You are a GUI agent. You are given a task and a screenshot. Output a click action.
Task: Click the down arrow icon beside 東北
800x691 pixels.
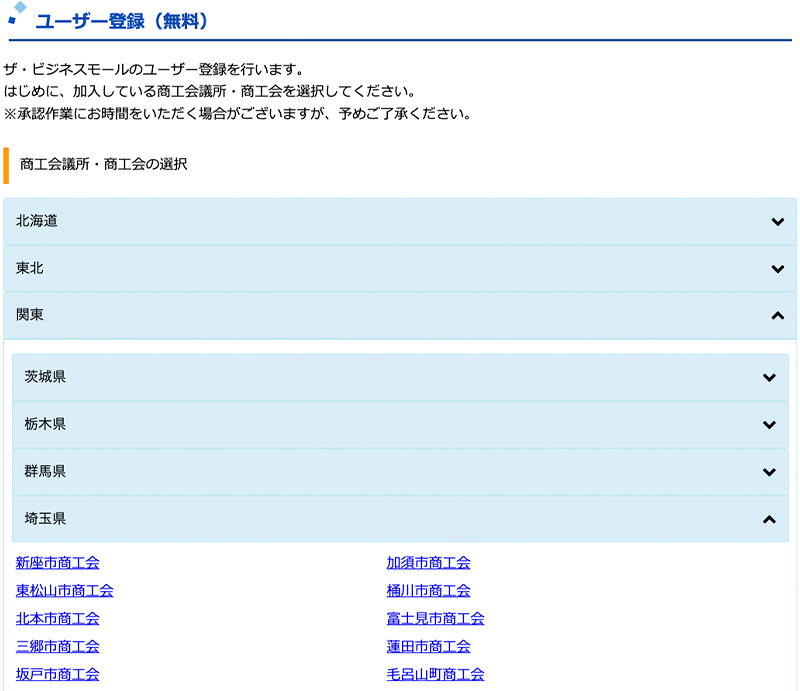(778, 269)
